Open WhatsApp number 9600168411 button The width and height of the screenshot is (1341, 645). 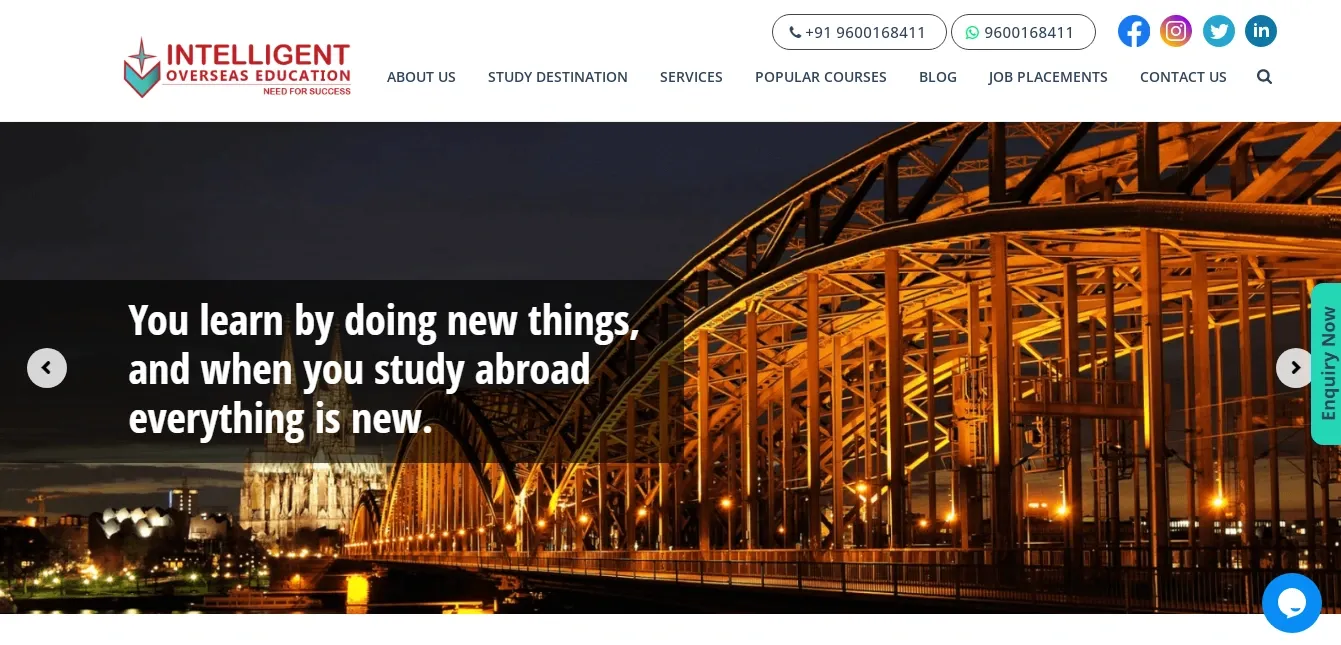click(x=1023, y=32)
